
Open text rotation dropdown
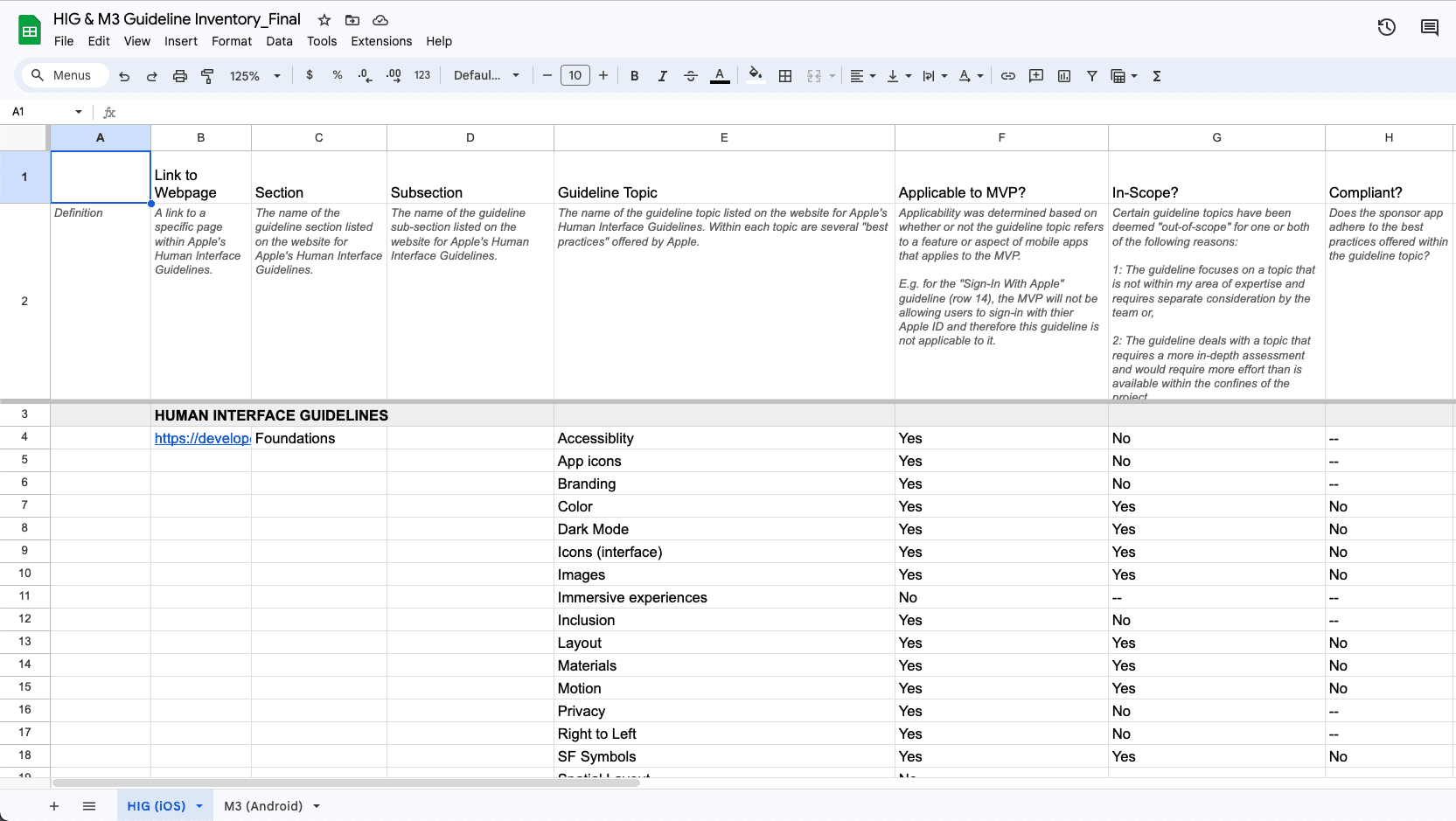(971, 76)
